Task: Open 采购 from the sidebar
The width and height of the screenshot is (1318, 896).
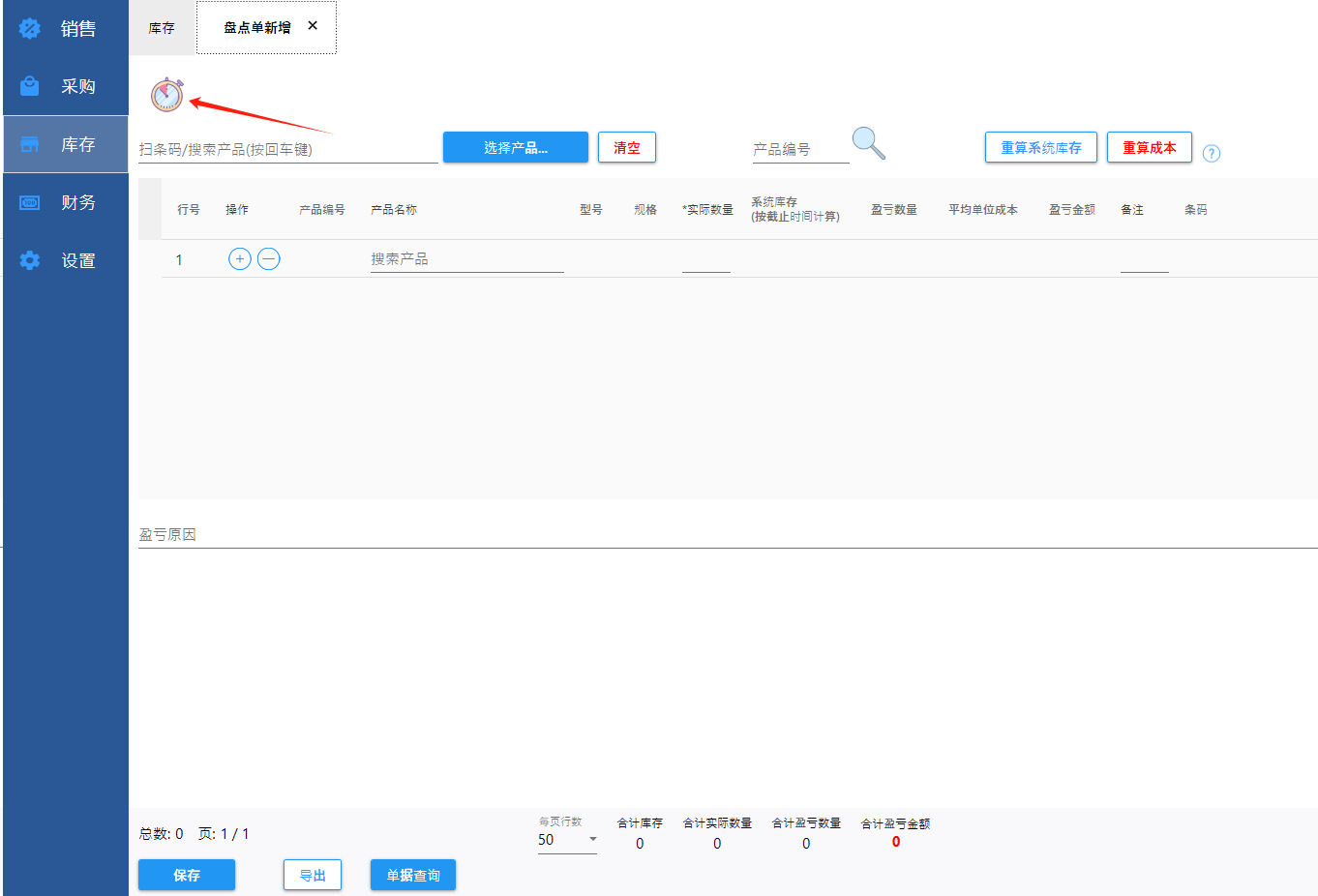Action: 66,87
